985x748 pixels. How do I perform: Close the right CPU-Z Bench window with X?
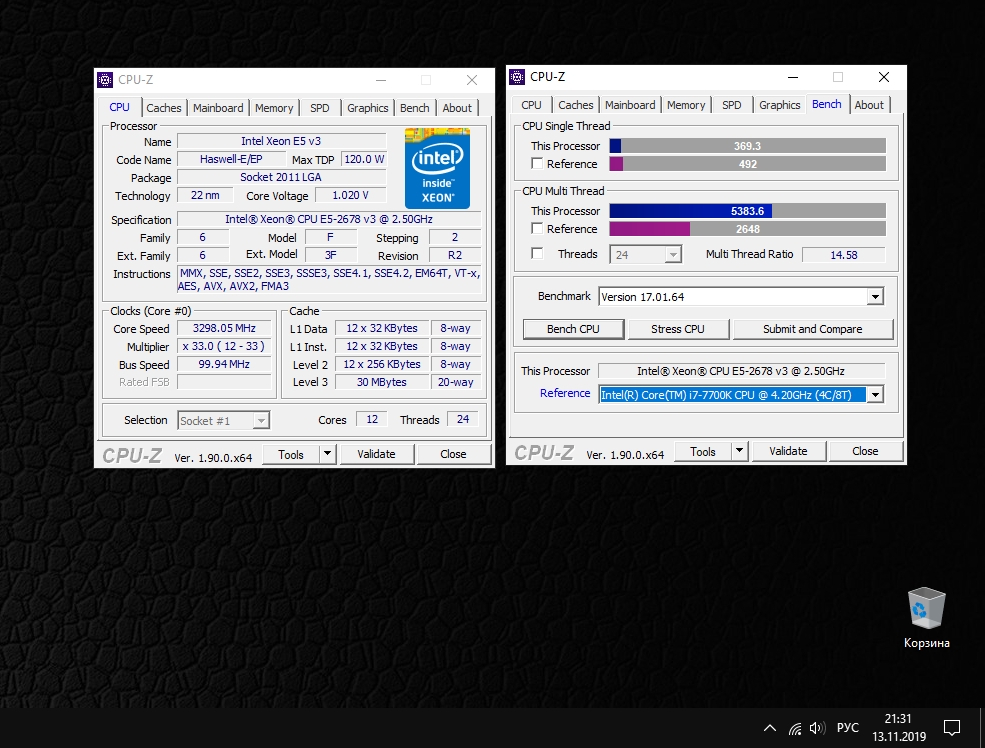click(884, 77)
